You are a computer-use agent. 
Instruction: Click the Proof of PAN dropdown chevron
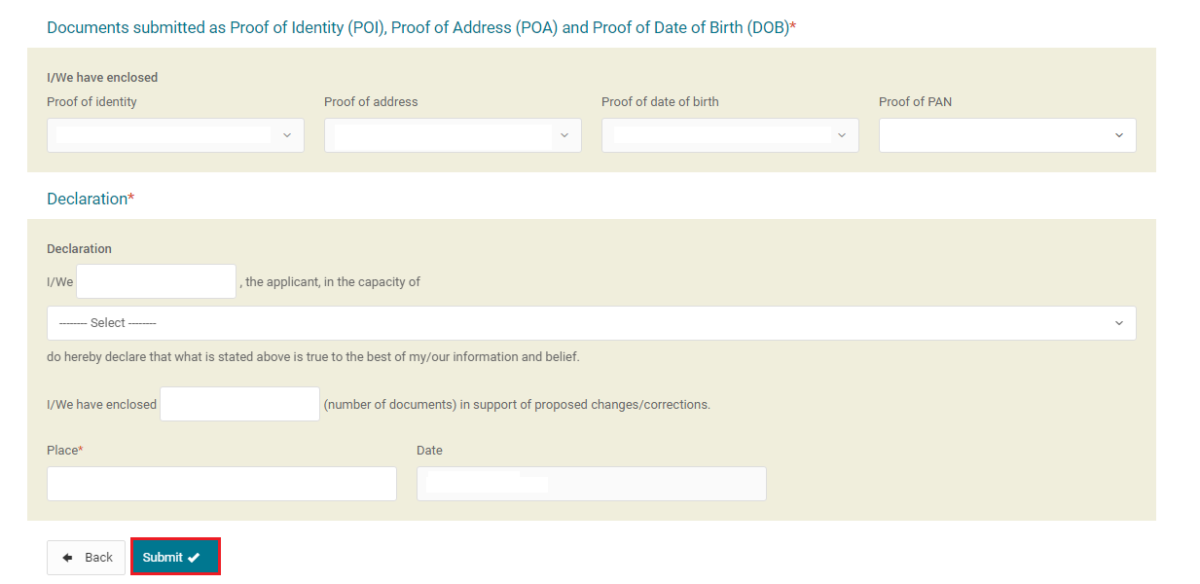pyautogui.click(x=1119, y=134)
